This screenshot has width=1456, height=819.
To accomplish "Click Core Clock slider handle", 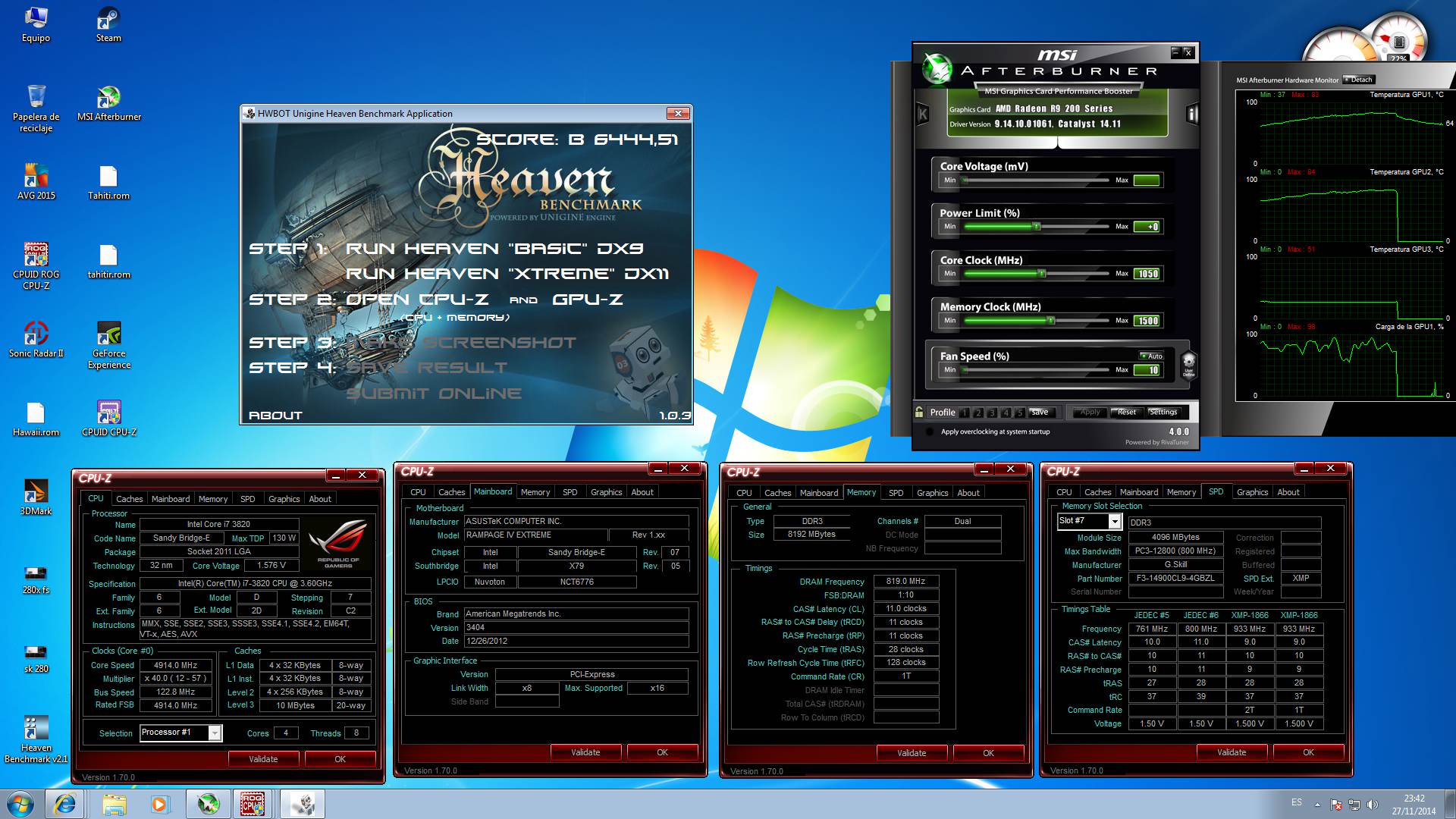I will point(1042,273).
